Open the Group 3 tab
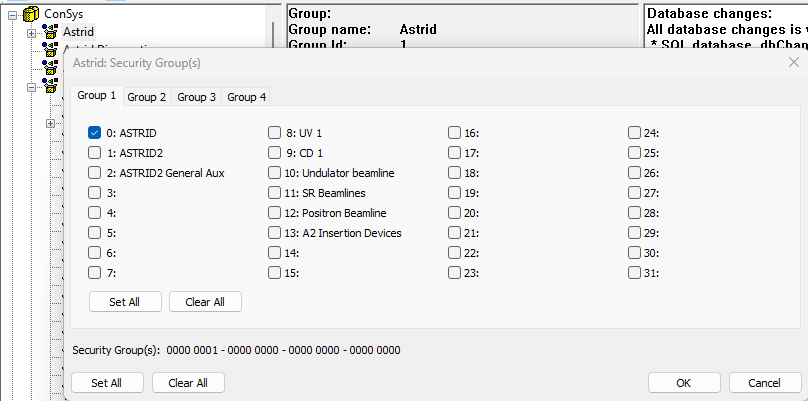The image size is (808, 401). tap(197, 97)
